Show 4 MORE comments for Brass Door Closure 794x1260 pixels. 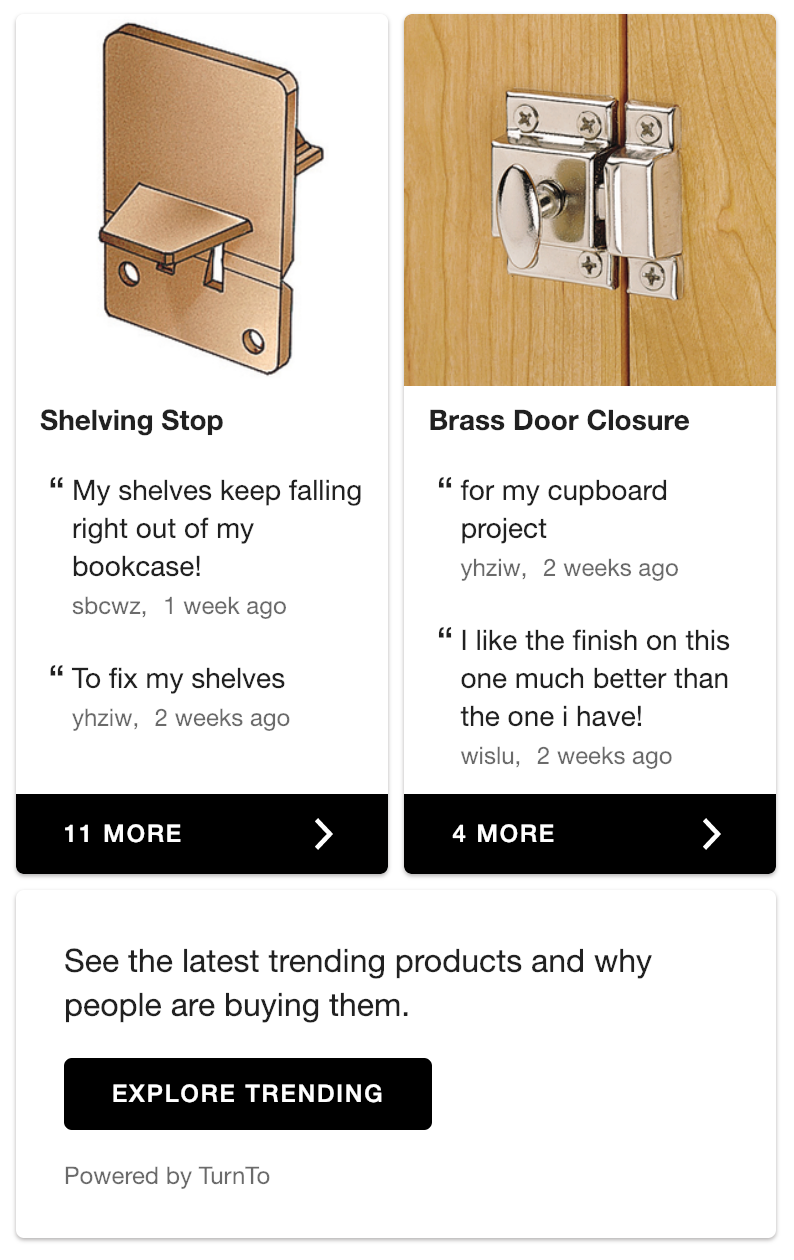(x=503, y=834)
